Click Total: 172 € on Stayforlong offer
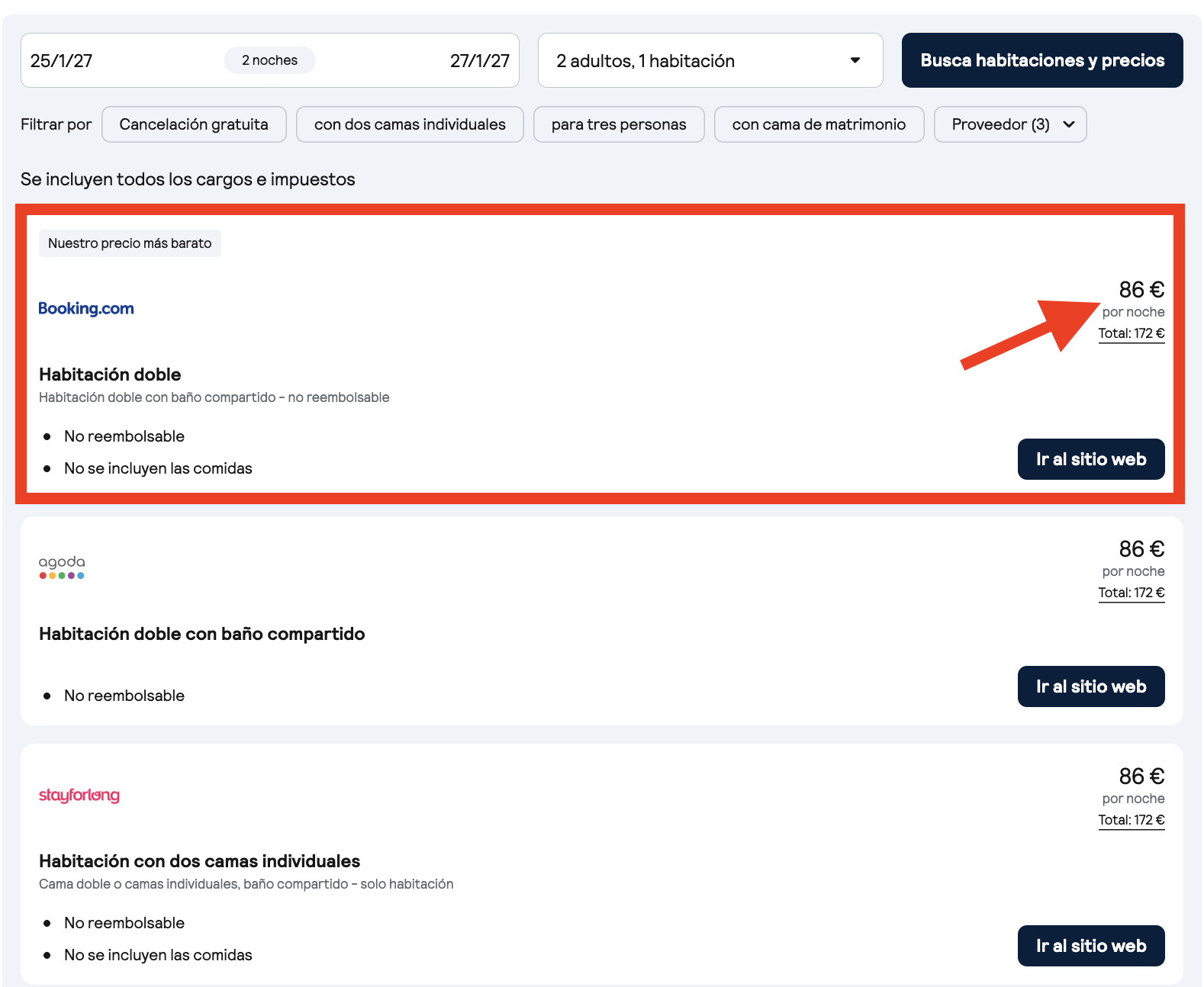The height and width of the screenshot is (987, 1204). point(1132,820)
